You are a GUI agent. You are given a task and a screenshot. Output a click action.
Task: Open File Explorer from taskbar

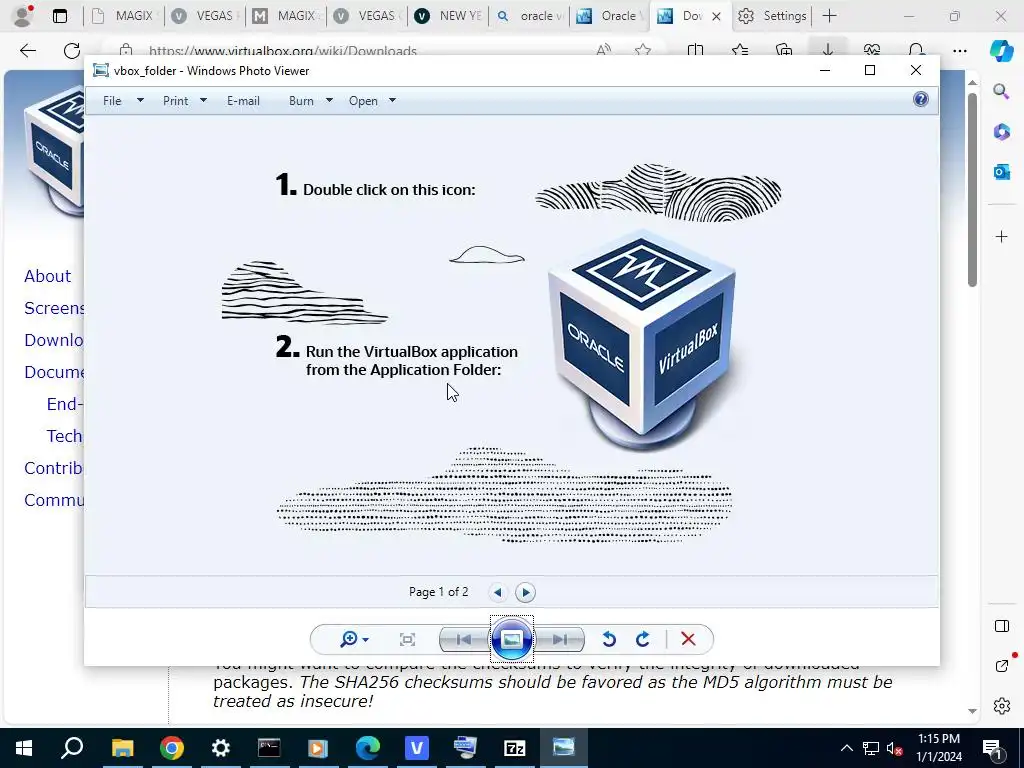tap(122, 748)
